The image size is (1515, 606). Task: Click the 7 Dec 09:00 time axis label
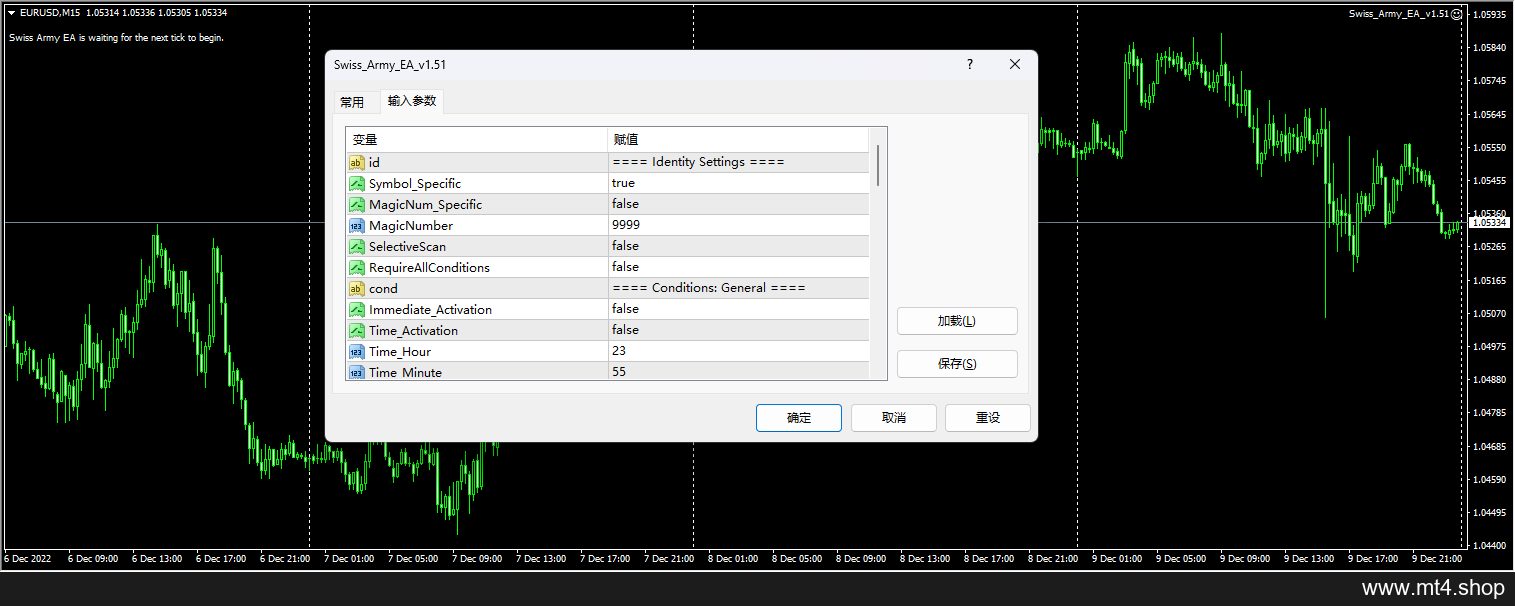(x=477, y=559)
